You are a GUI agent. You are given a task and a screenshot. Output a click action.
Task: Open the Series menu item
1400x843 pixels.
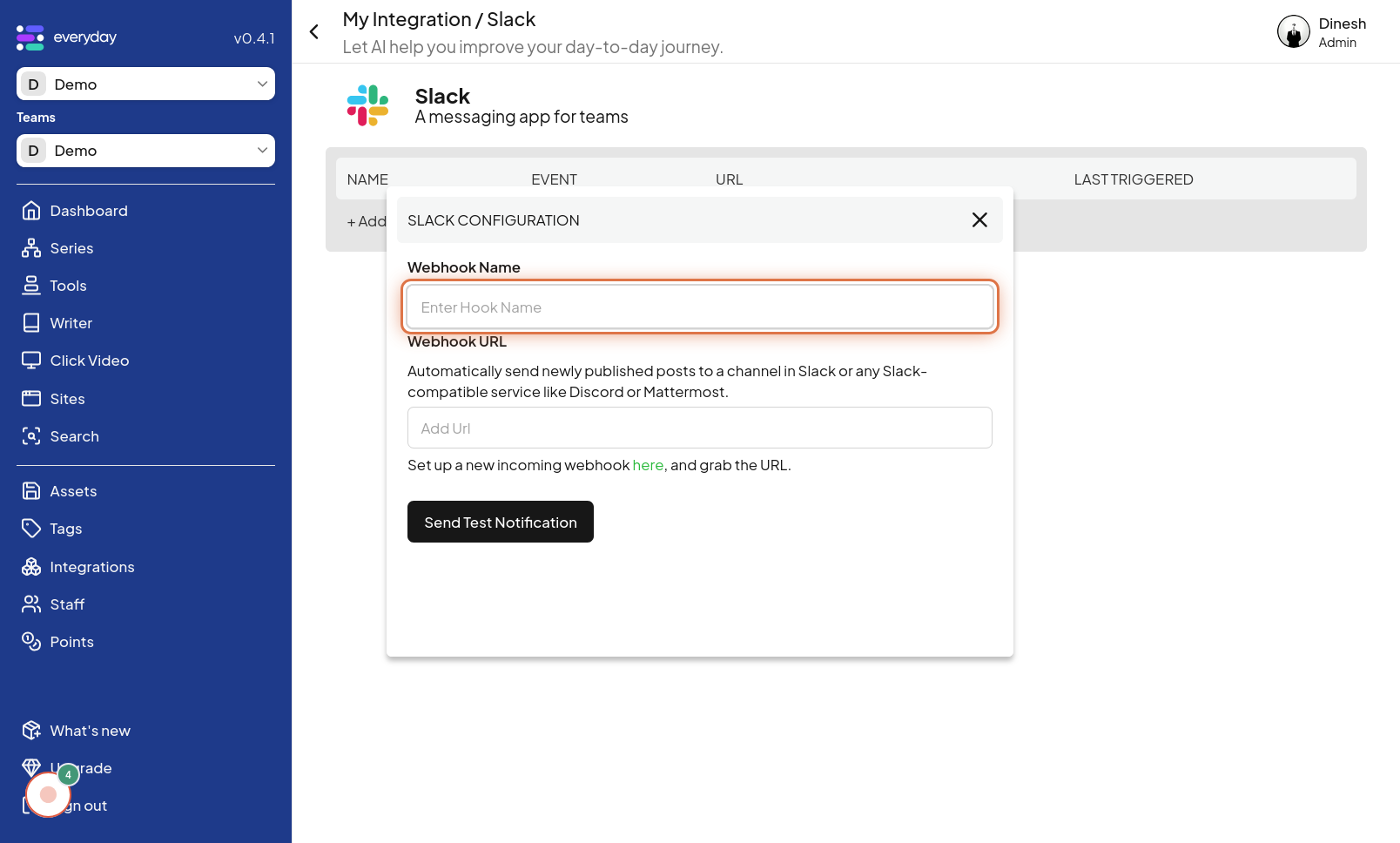[x=71, y=248]
